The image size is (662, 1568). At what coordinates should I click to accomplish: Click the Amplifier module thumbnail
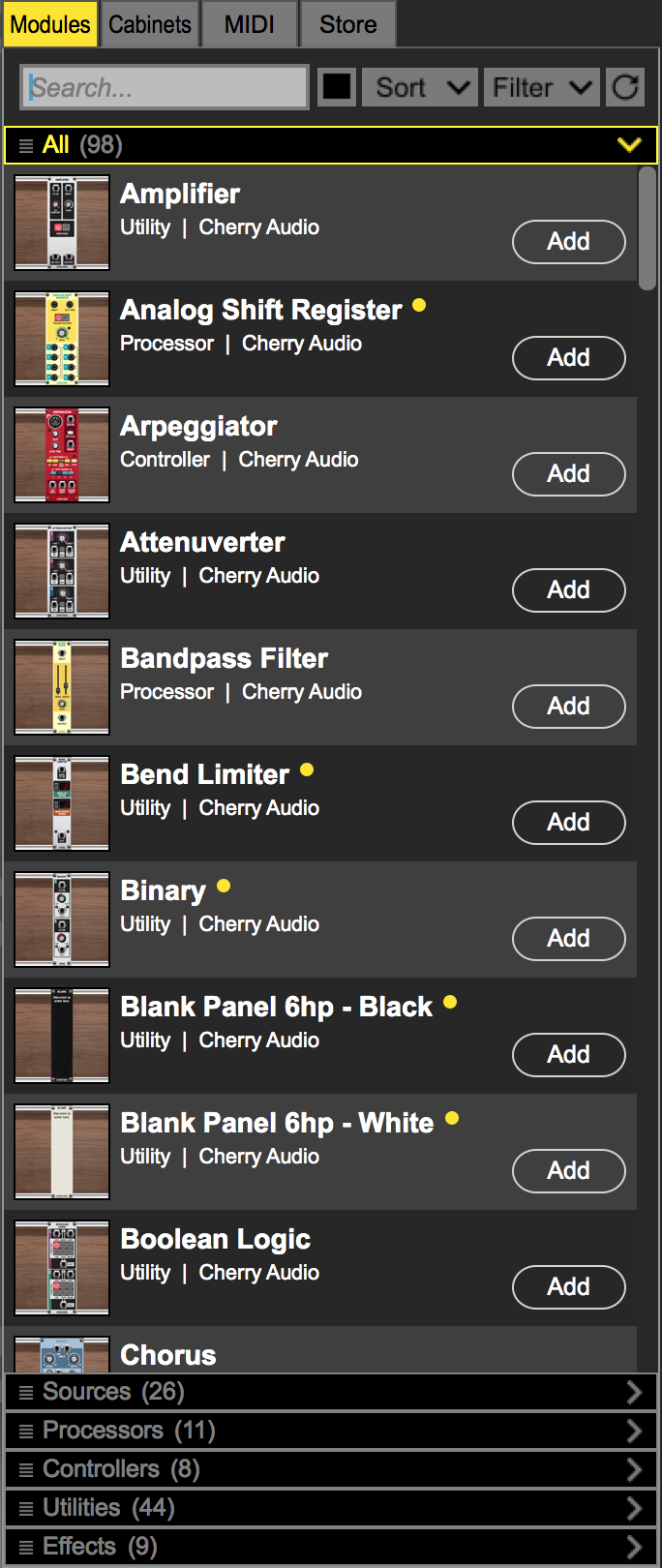62,223
